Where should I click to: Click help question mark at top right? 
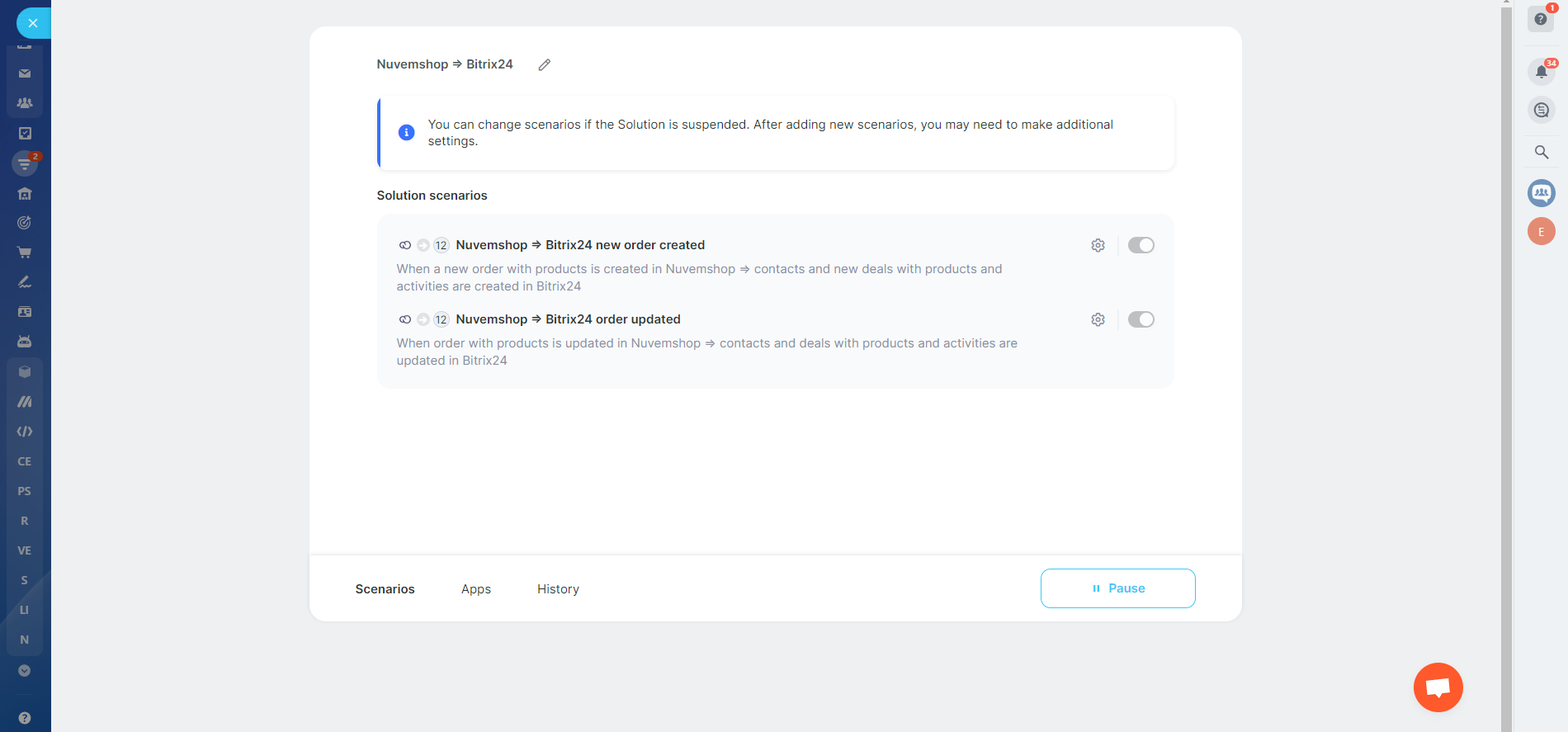1540,19
